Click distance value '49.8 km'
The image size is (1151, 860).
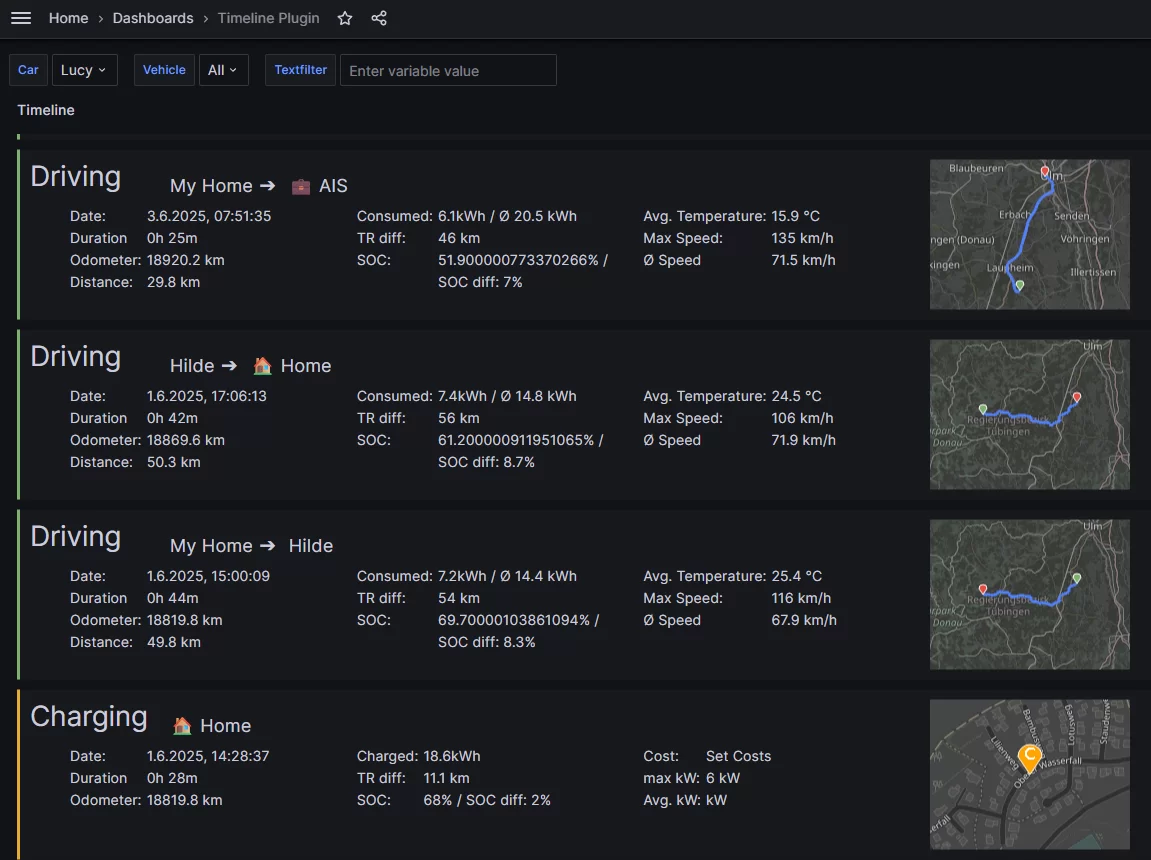coord(173,642)
